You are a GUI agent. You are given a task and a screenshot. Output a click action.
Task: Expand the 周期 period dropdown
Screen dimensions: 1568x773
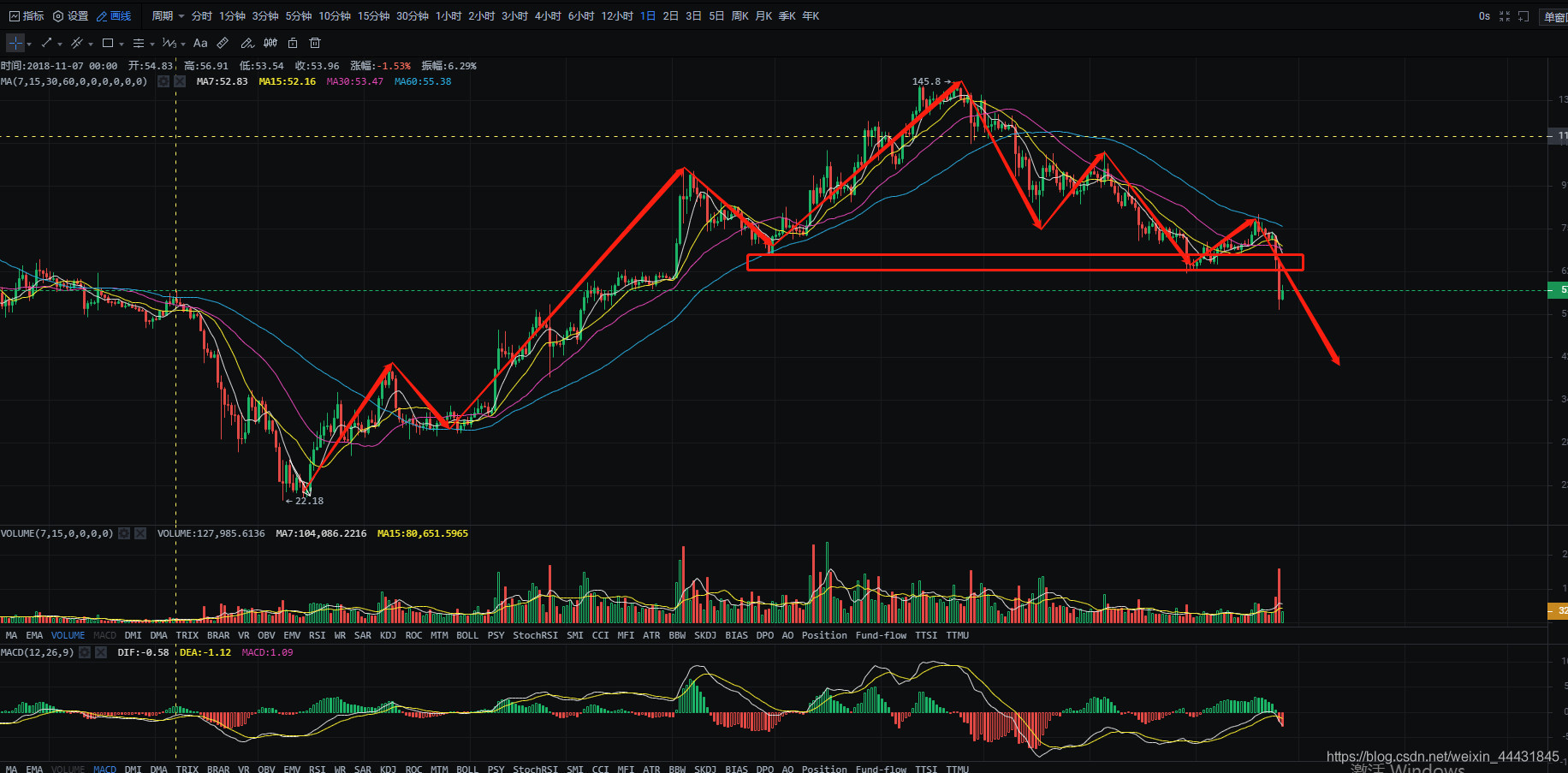(168, 16)
